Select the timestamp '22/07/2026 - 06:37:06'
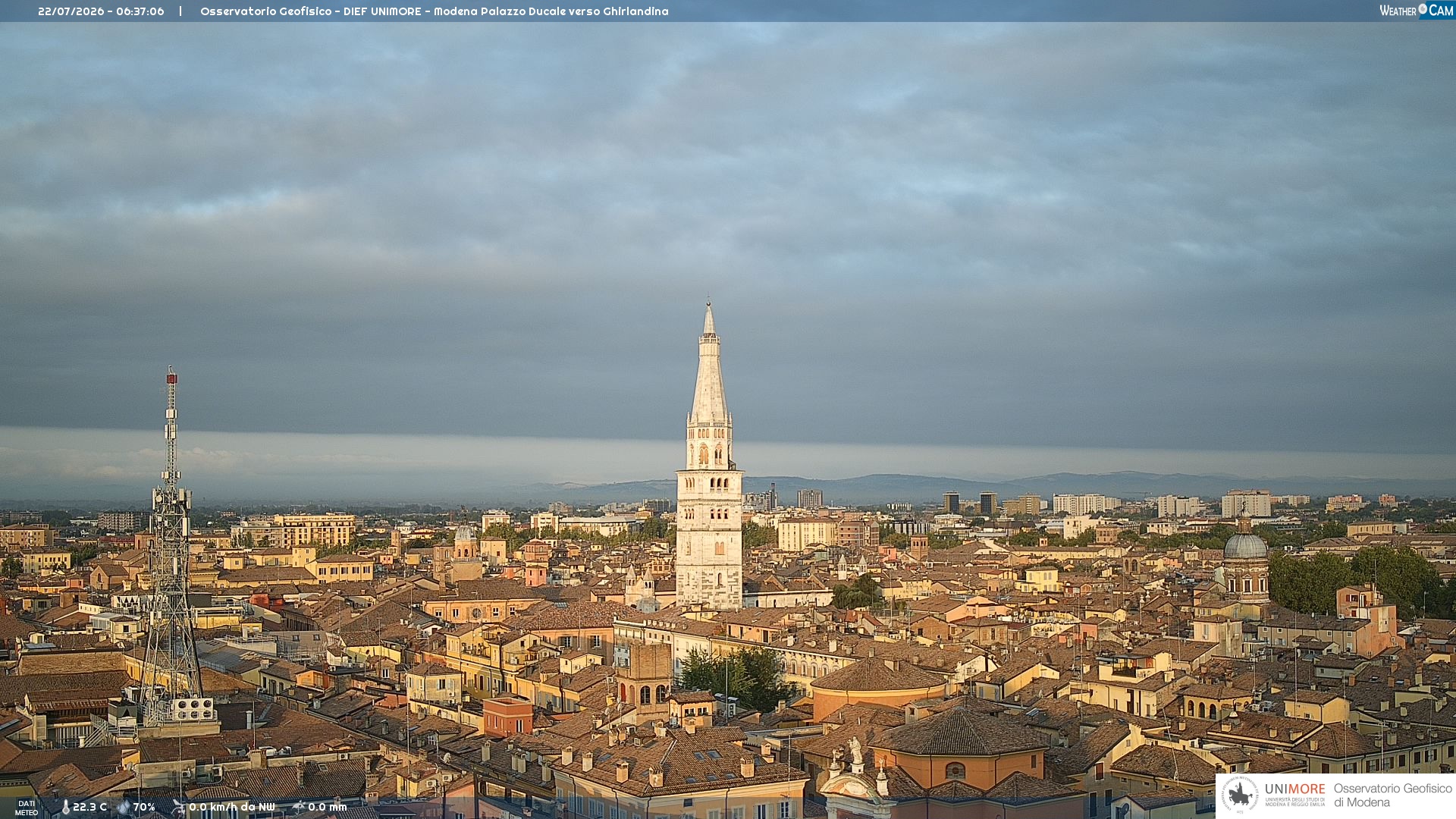Image resolution: width=1456 pixels, height=819 pixels. tap(101, 11)
